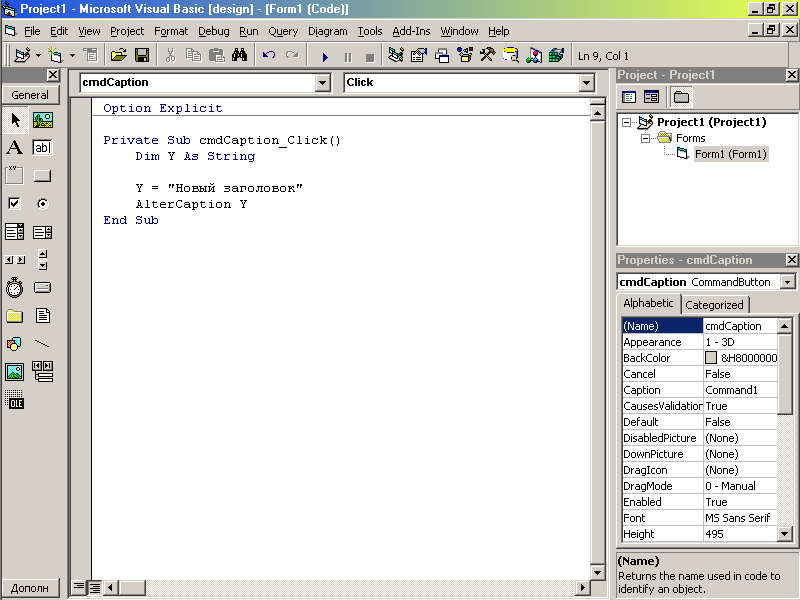Click the Дополн toolbox tab button
800x600 pixels.
tap(30, 588)
